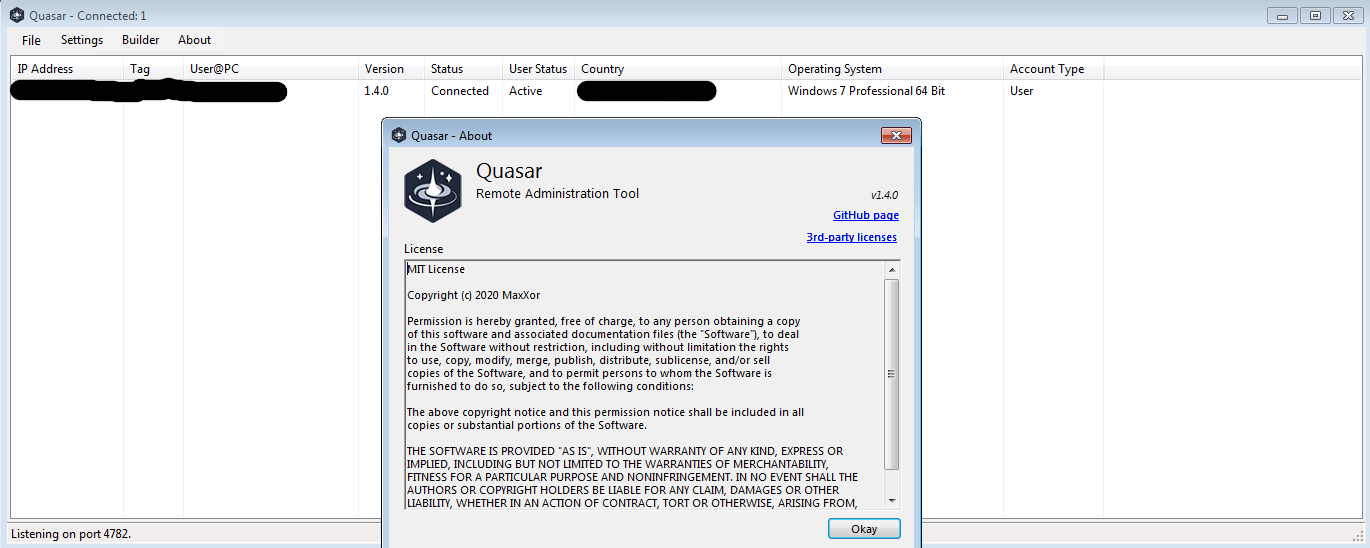Click the Quasar logo in About dialog
The width and height of the screenshot is (1370, 548).
point(432,190)
